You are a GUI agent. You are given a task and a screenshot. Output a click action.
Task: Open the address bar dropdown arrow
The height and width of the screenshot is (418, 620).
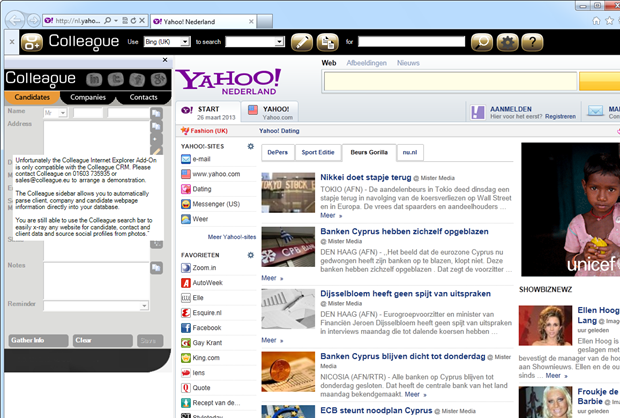(116, 20)
